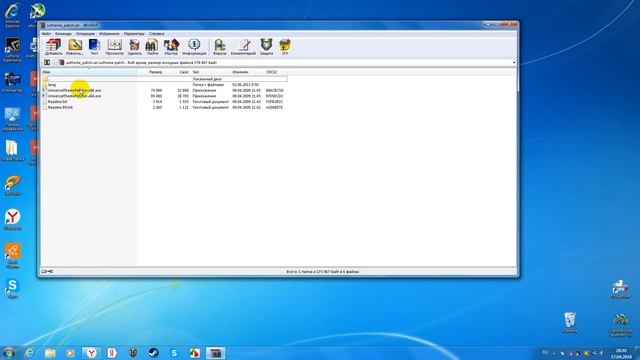640x360 pixels.
Task: Click the Delete (Удалить) toolbar icon
Action: pos(134,47)
